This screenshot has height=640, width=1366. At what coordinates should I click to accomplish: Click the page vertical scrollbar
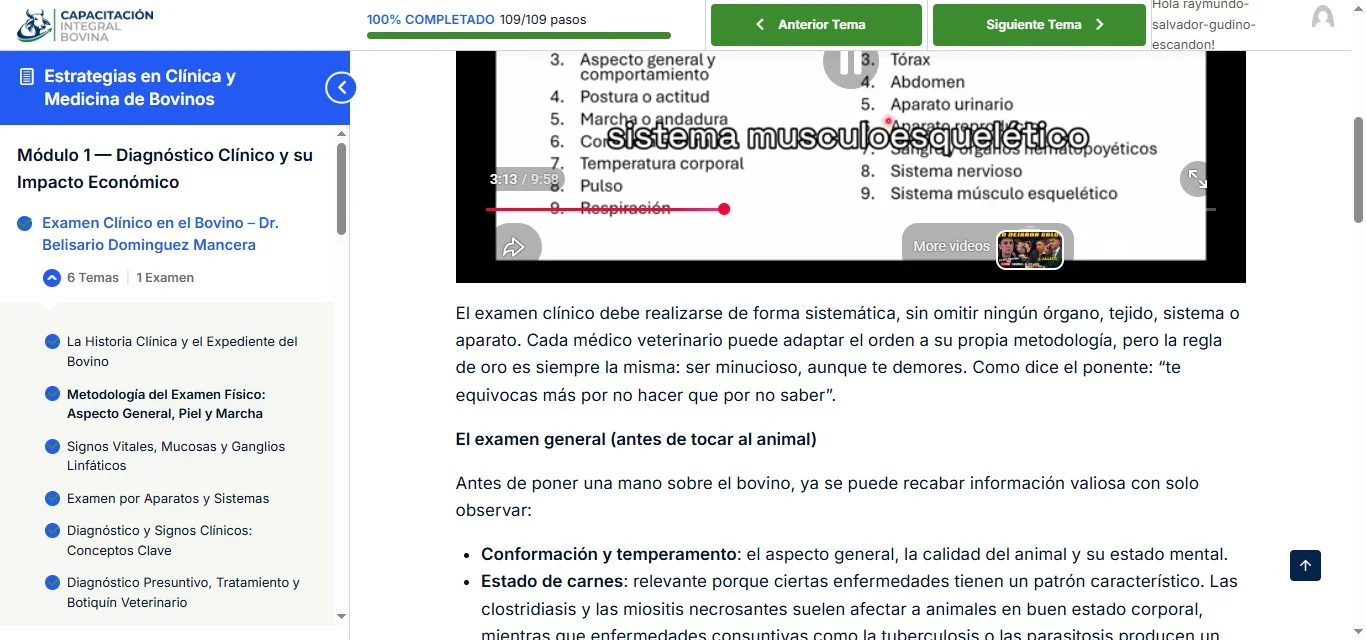tap(1358, 170)
